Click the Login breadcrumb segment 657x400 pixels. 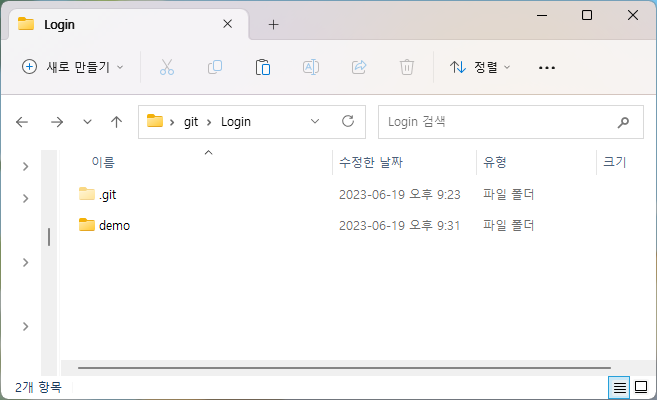pos(236,122)
